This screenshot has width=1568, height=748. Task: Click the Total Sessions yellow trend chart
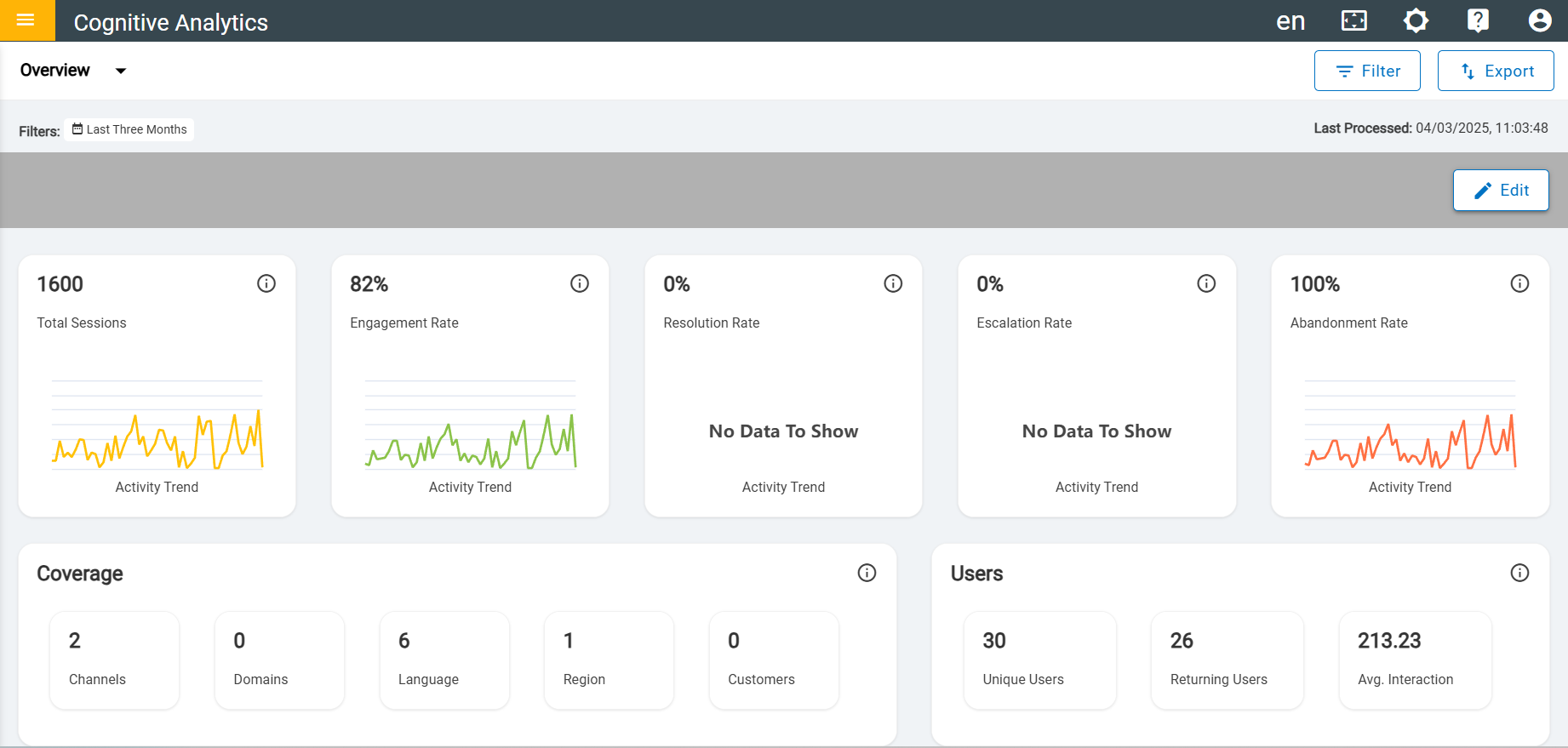(157, 425)
